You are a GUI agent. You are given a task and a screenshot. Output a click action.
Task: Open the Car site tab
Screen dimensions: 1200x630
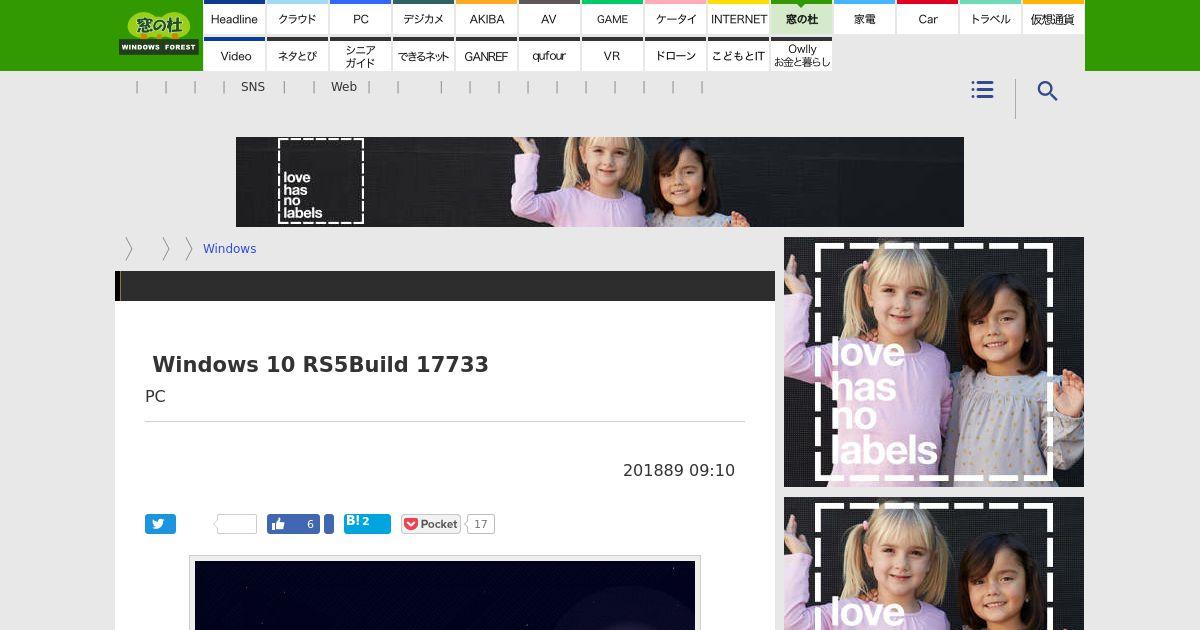click(927, 18)
